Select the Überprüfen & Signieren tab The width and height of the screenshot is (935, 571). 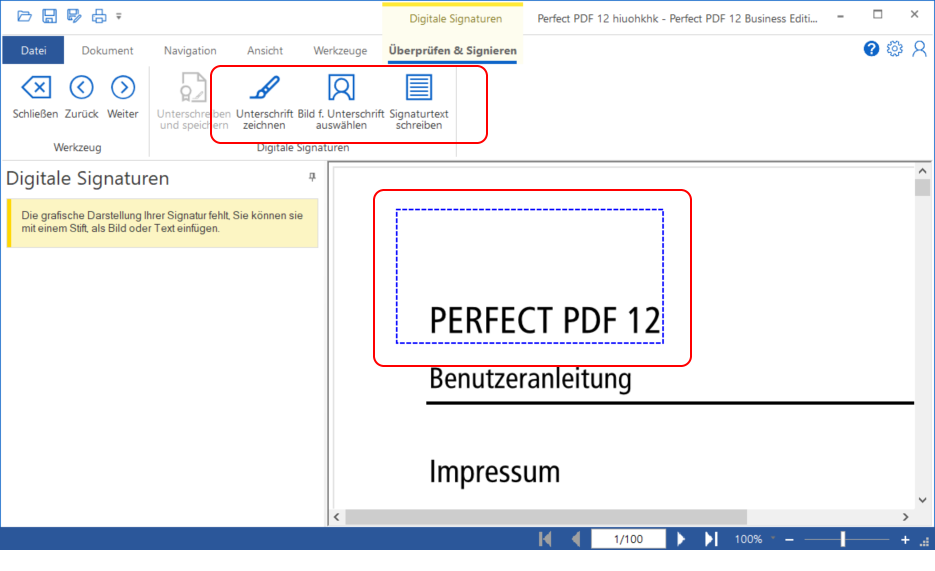[453, 51]
